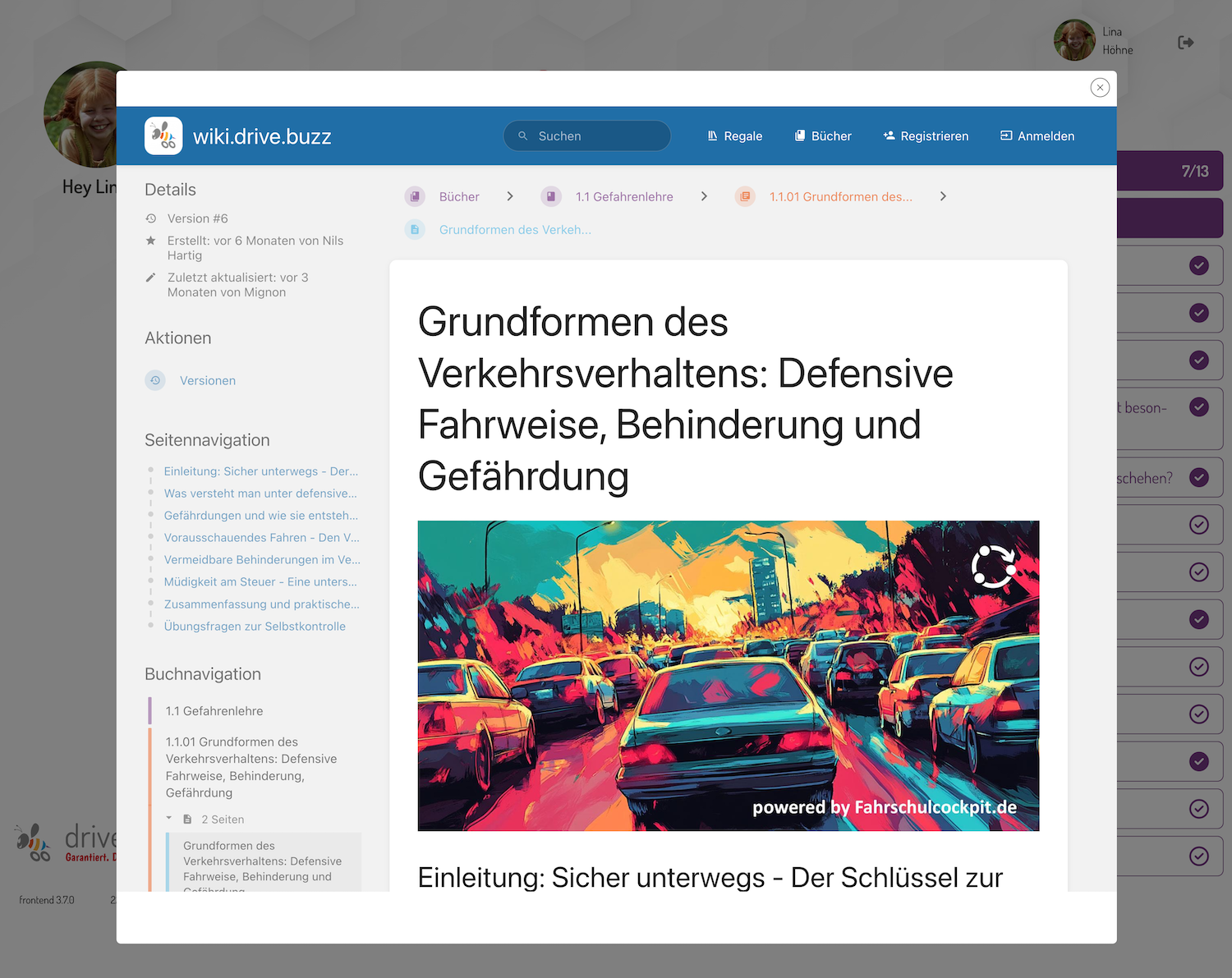Click the version history icon beside 'Versionen'

coord(155,380)
